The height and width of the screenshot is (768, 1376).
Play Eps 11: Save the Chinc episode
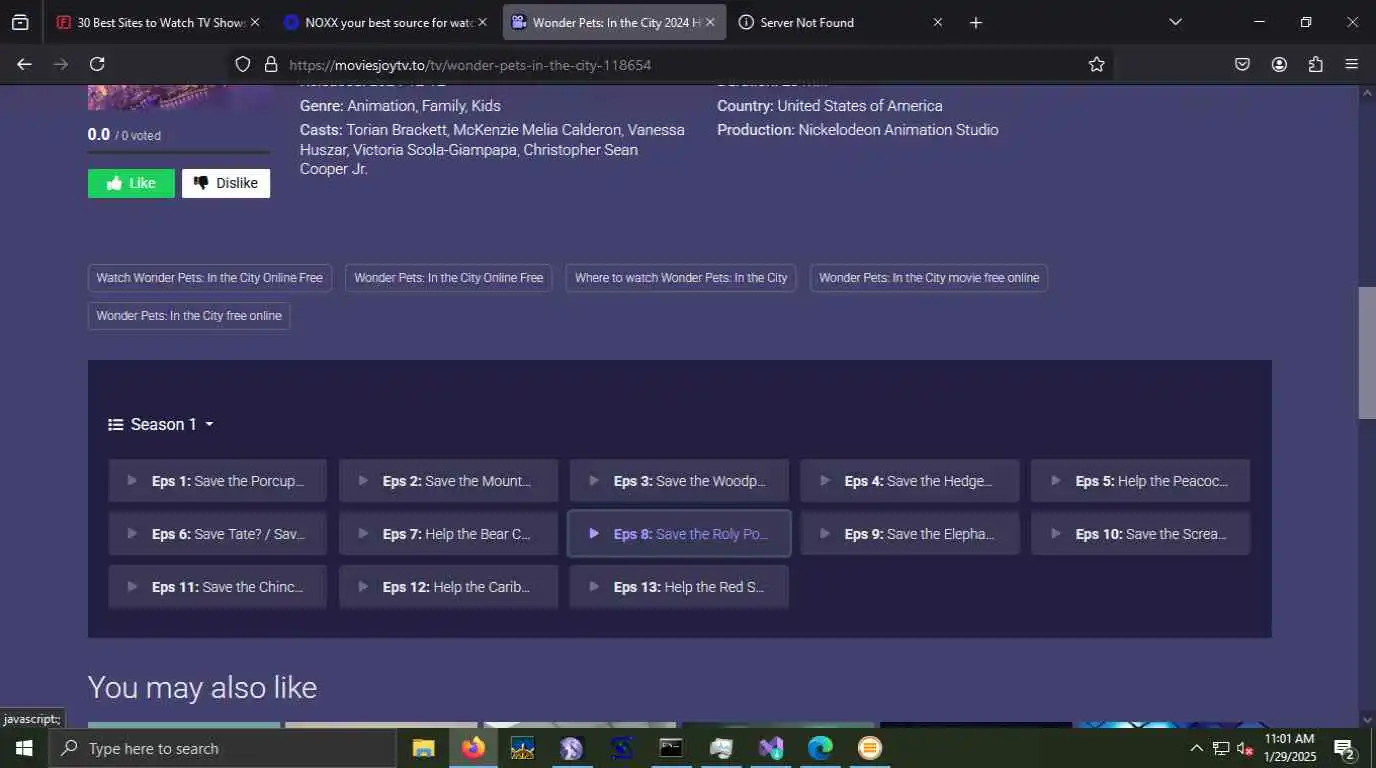[x=218, y=587]
